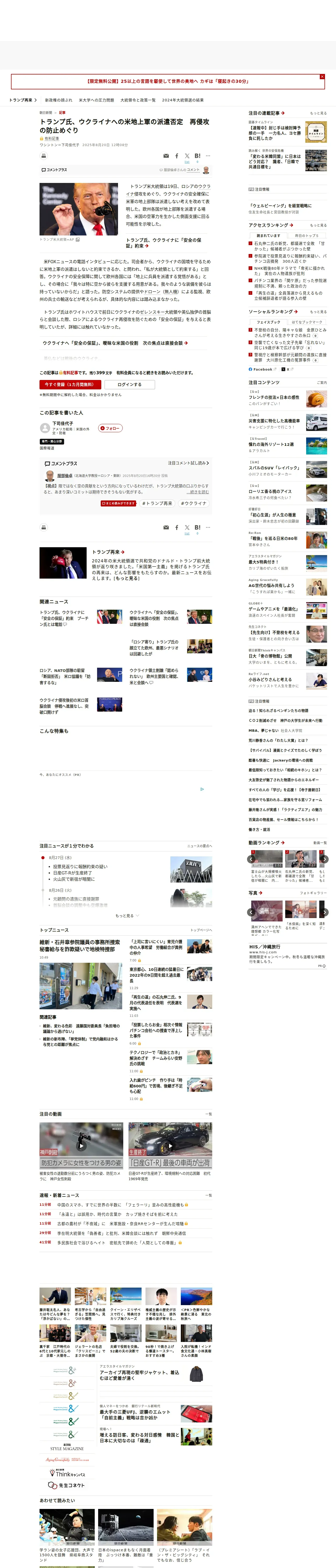This screenshot has height=1568, width=336.
Task: Open ranking item NHK戦後80年ドラマ
Action: click(x=289, y=270)
